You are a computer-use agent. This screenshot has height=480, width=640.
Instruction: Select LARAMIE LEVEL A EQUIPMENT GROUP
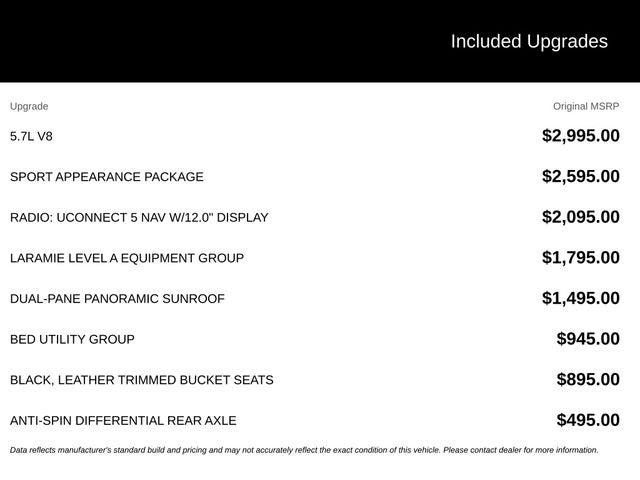coord(127,258)
